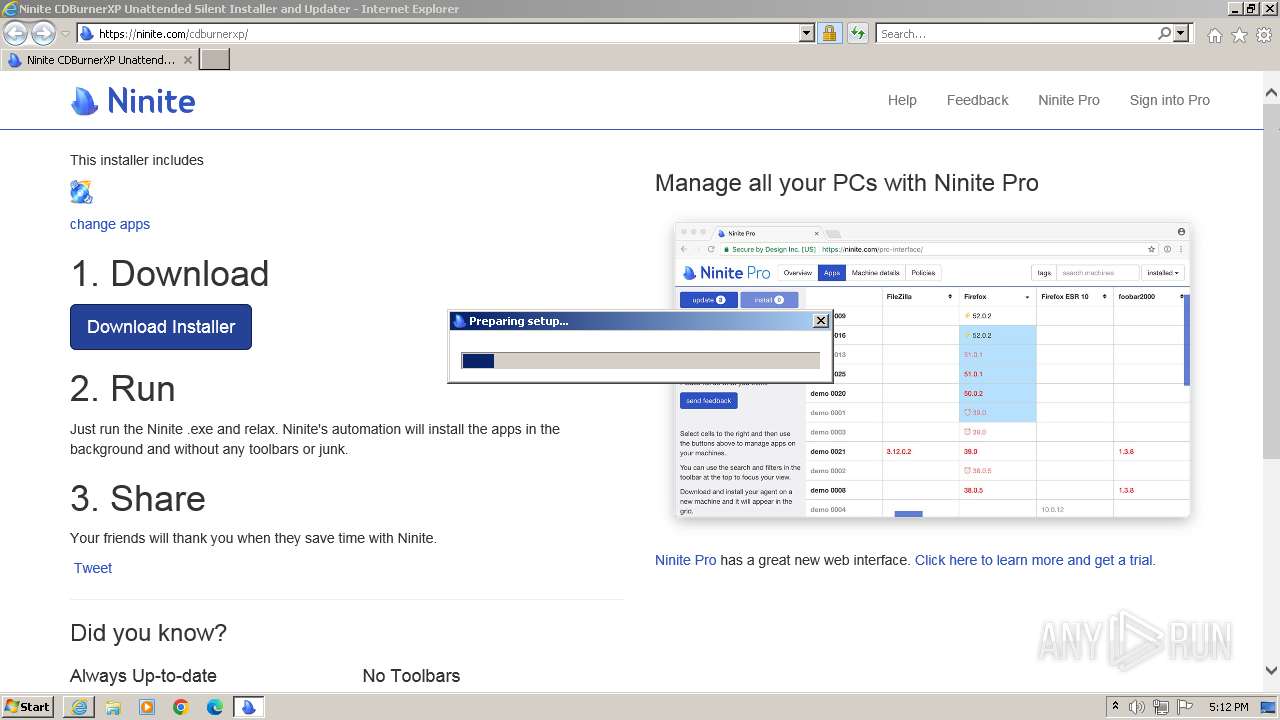Open the search provider dropdown arrow

point(1181,33)
